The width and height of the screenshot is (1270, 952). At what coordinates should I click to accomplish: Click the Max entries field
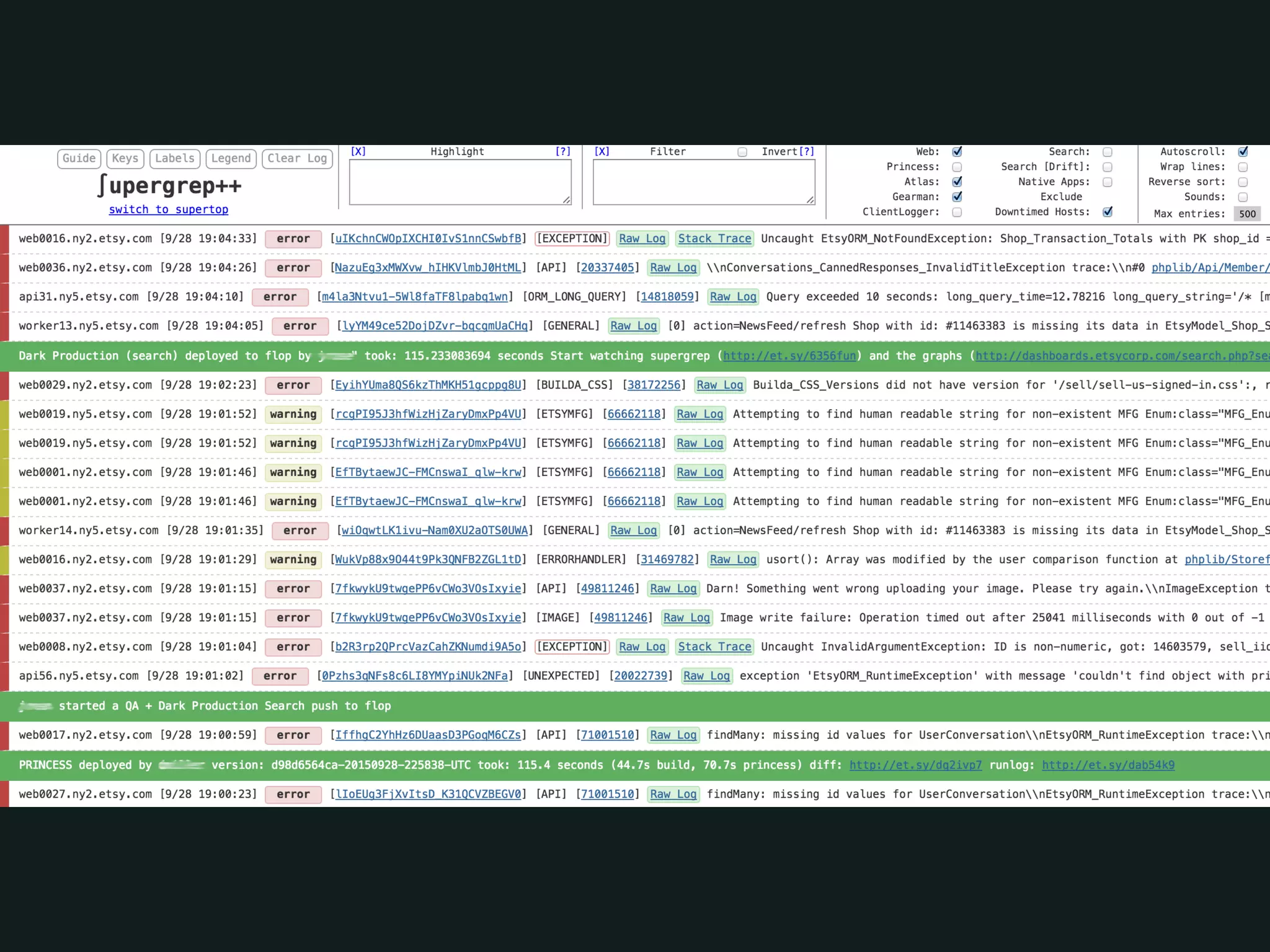(x=1247, y=214)
